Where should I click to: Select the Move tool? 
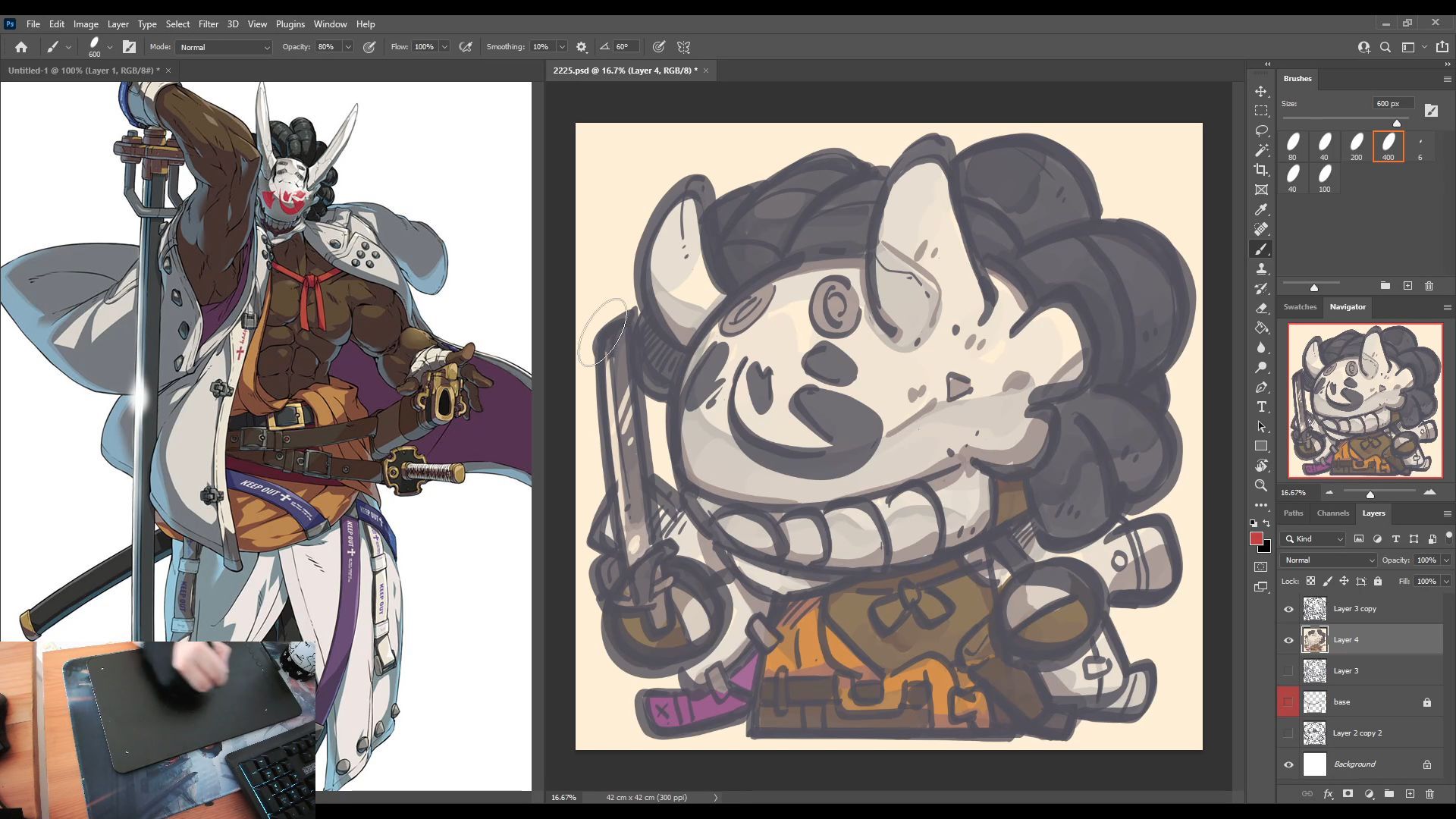[1261, 91]
